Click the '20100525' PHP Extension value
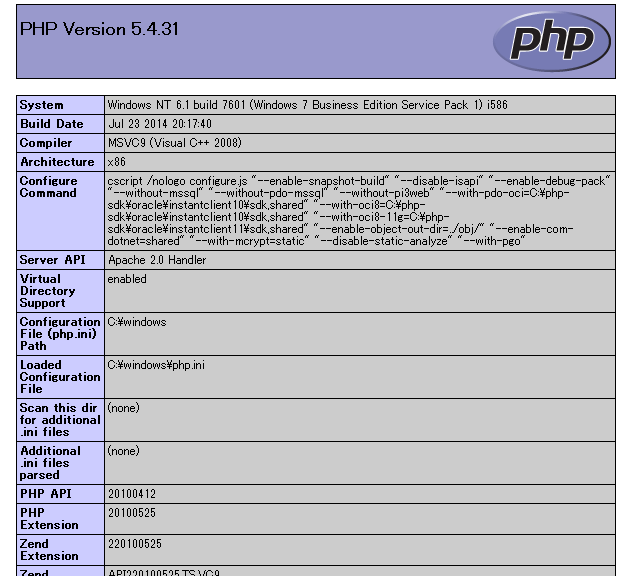Screen dimensions: 633x576 point(132,513)
